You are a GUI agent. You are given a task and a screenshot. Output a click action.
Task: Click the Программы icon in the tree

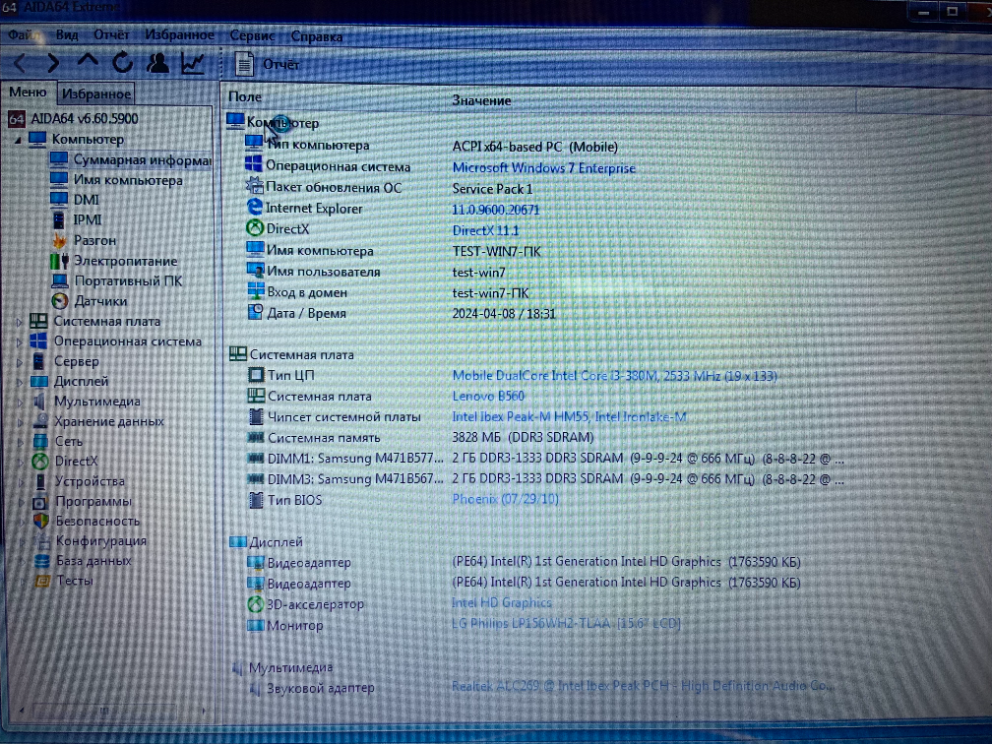(x=40, y=502)
